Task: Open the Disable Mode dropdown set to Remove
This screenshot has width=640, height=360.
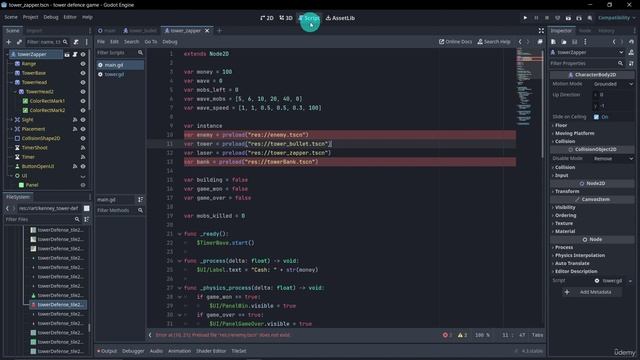Action: [x=613, y=158]
